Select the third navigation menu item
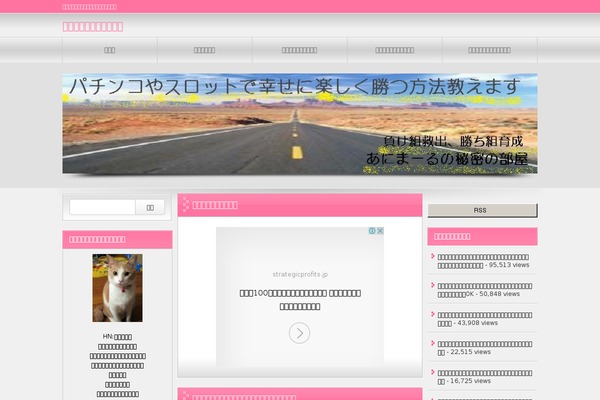Screen dimensions: 600x400 [300, 50]
